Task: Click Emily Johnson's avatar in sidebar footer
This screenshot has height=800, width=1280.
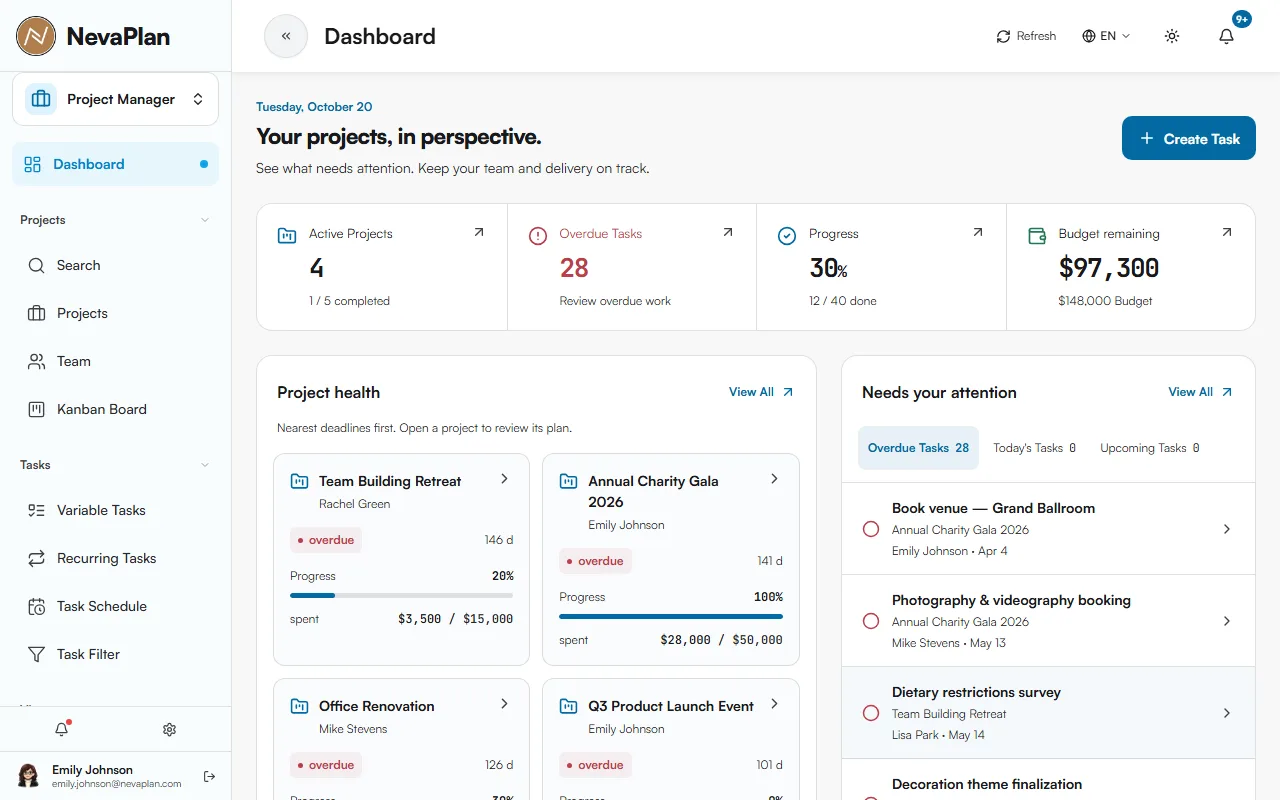Action: [x=29, y=776]
